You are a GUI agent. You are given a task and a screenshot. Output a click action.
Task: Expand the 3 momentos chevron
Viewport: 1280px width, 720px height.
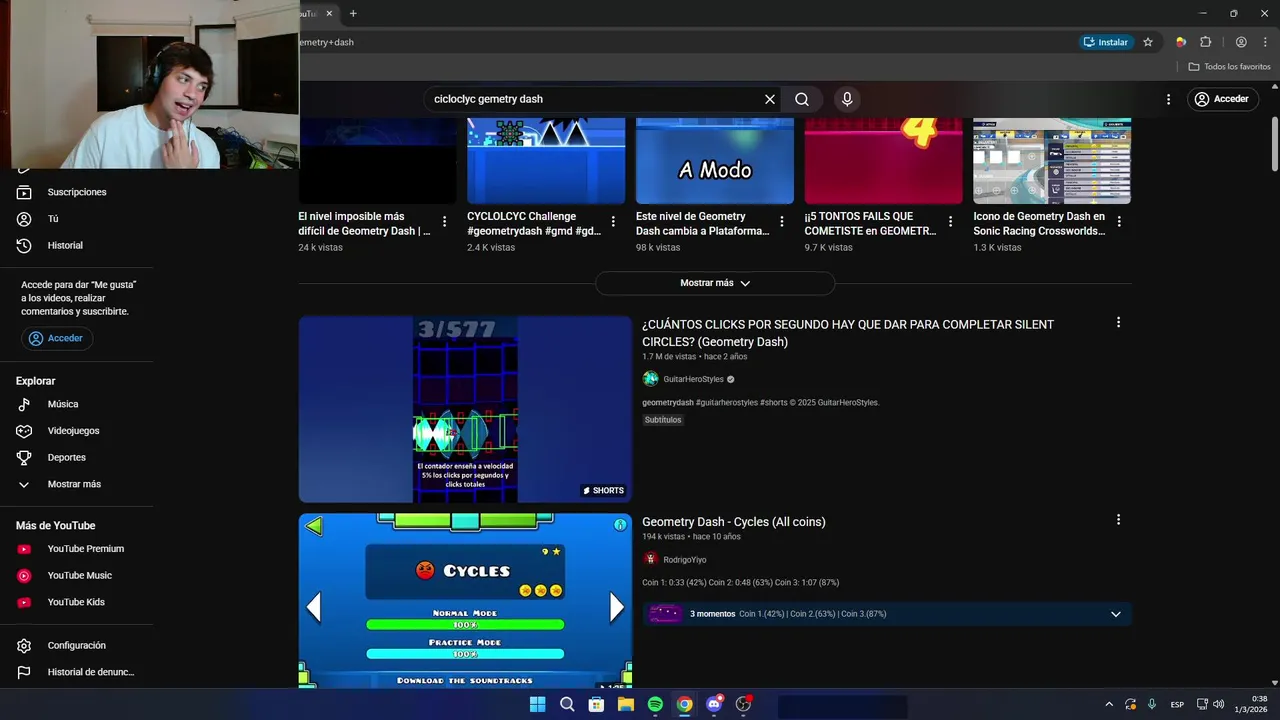click(x=1116, y=614)
